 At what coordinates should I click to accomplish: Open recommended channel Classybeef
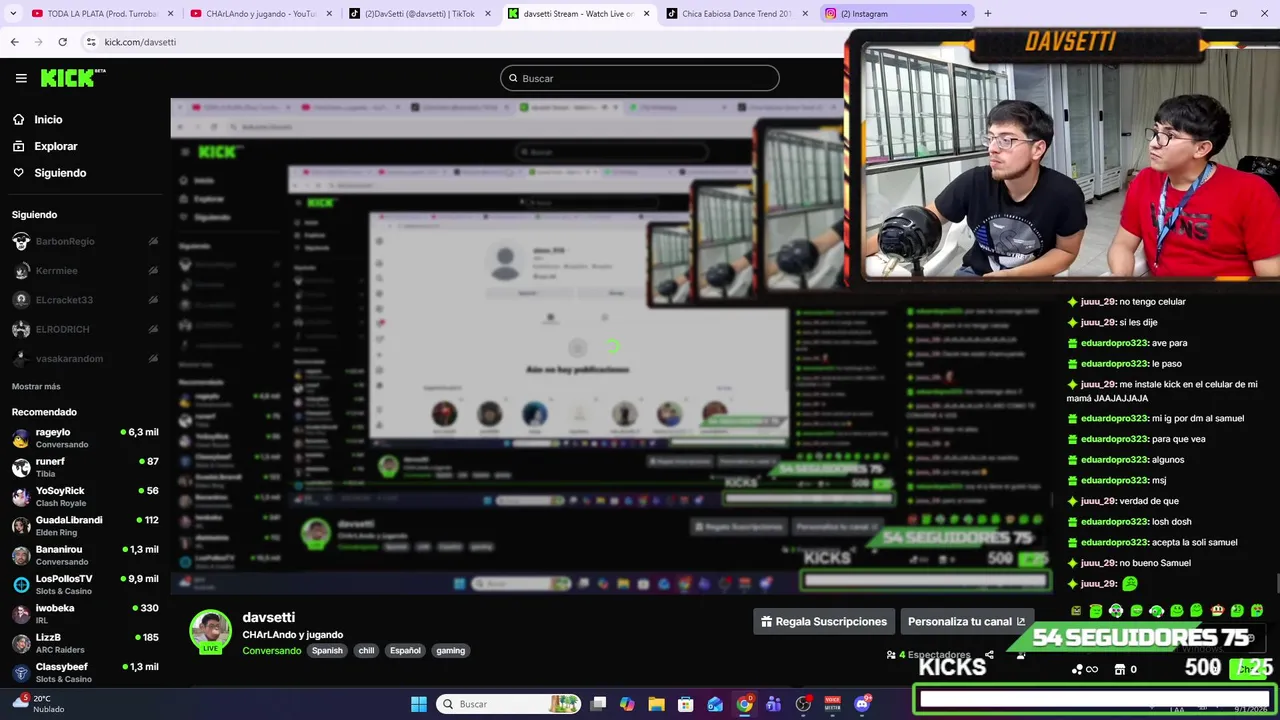(x=85, y=672)
